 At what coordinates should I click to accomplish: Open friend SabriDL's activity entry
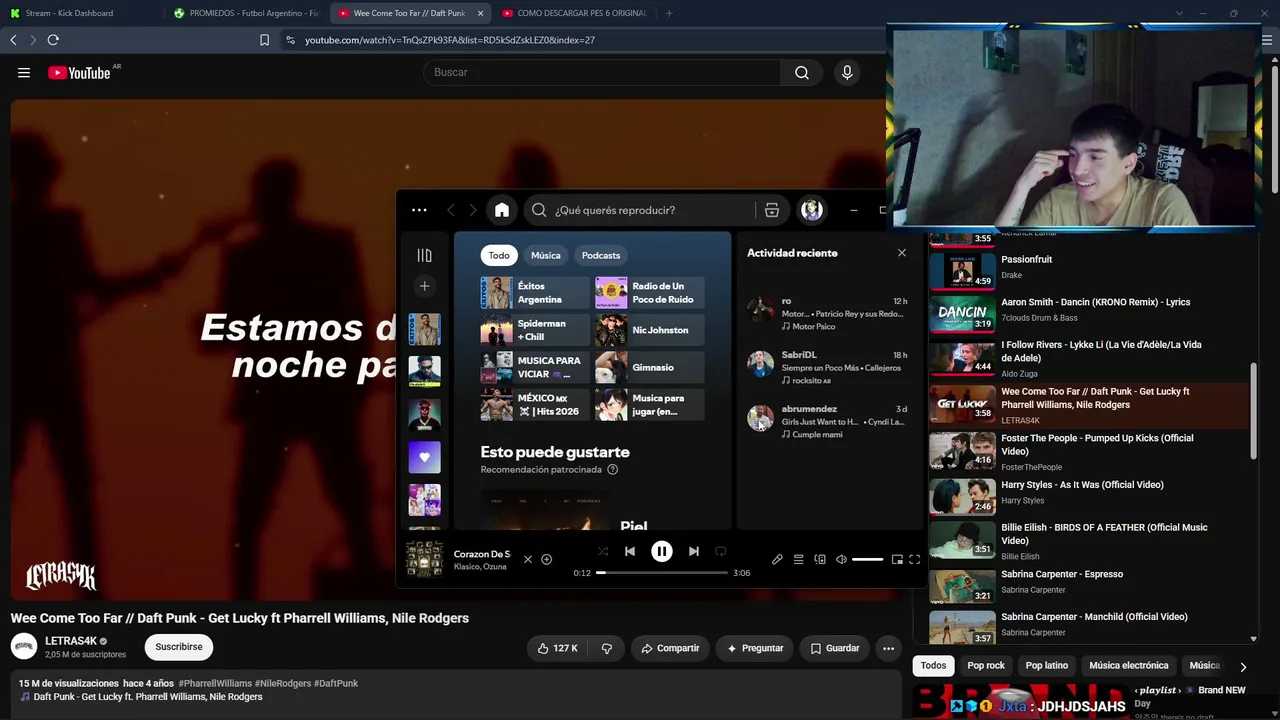828,367
